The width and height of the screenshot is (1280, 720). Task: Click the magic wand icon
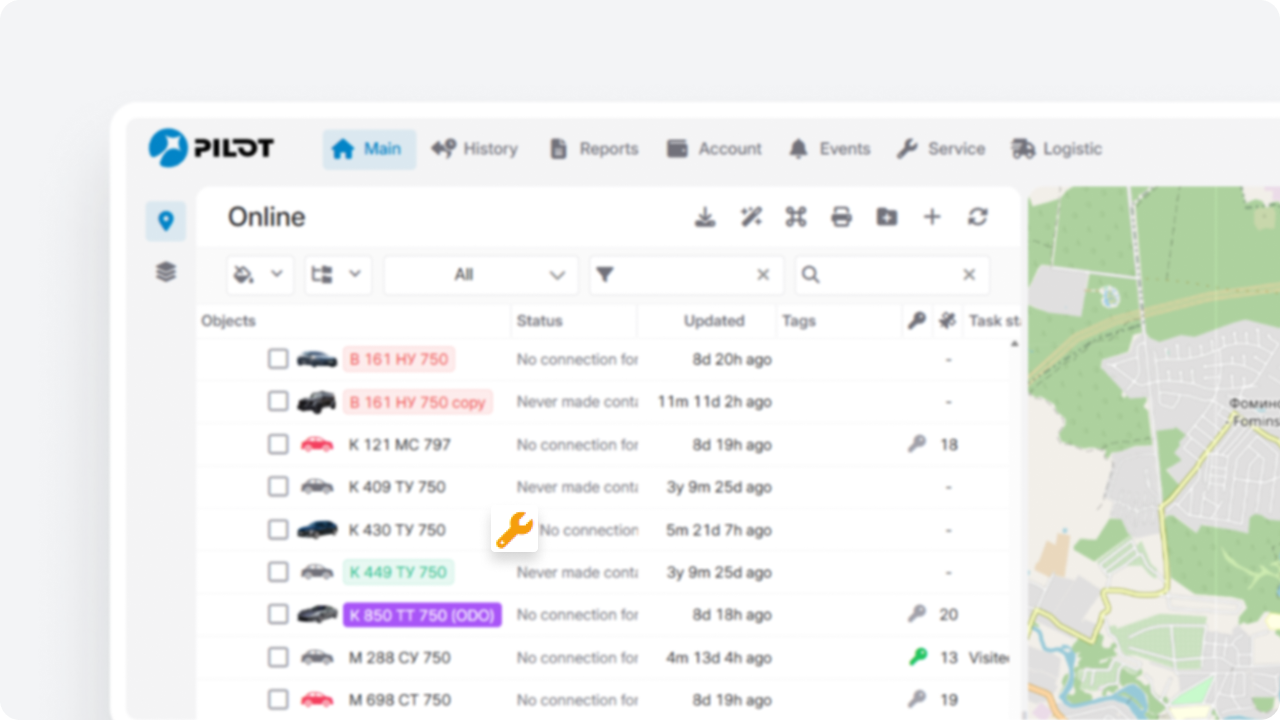[751, 217]
